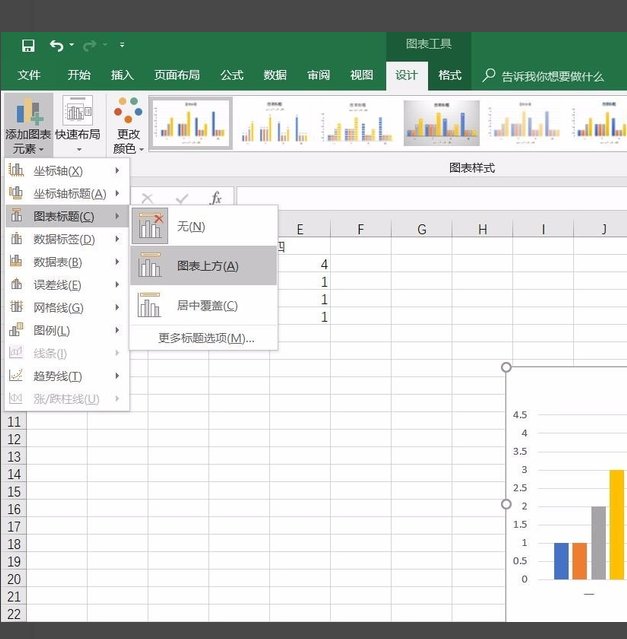
Task: Click the Redo arrow icon
Action: coord(89,45)
